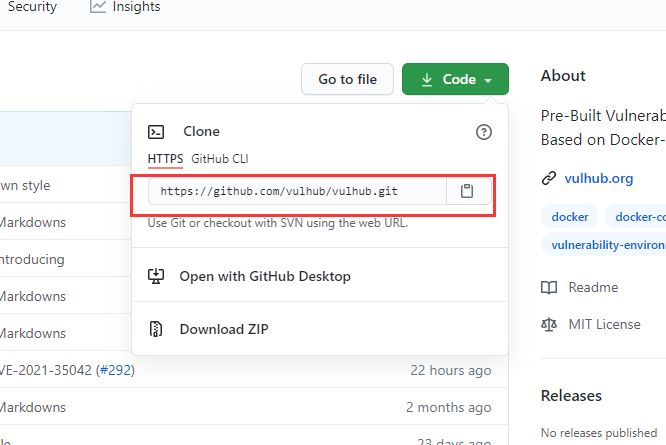
Task: Click the 'ntroducing' commit message
Action: (x=32, y=259)
